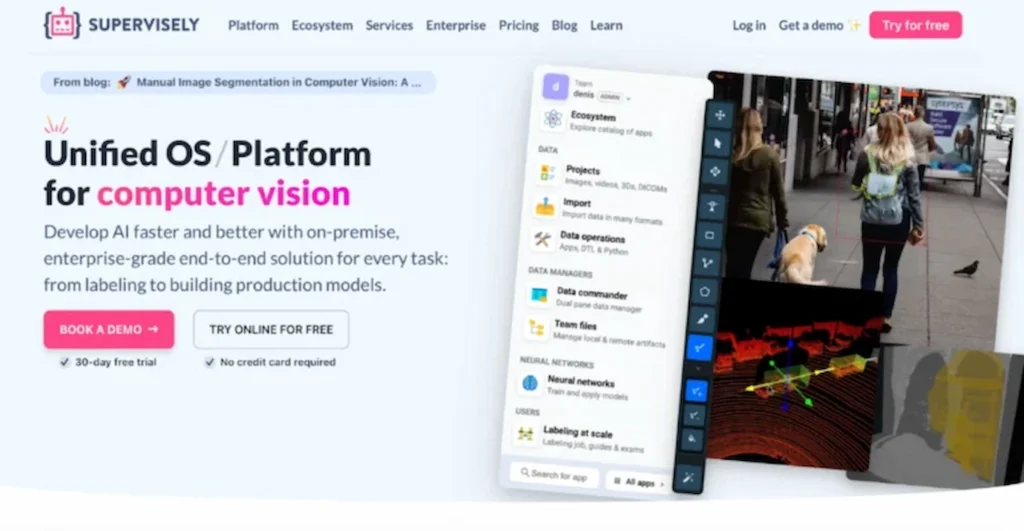Select the polygon tool
This screenshot has width=1024, height=531.
click(705, 292)
